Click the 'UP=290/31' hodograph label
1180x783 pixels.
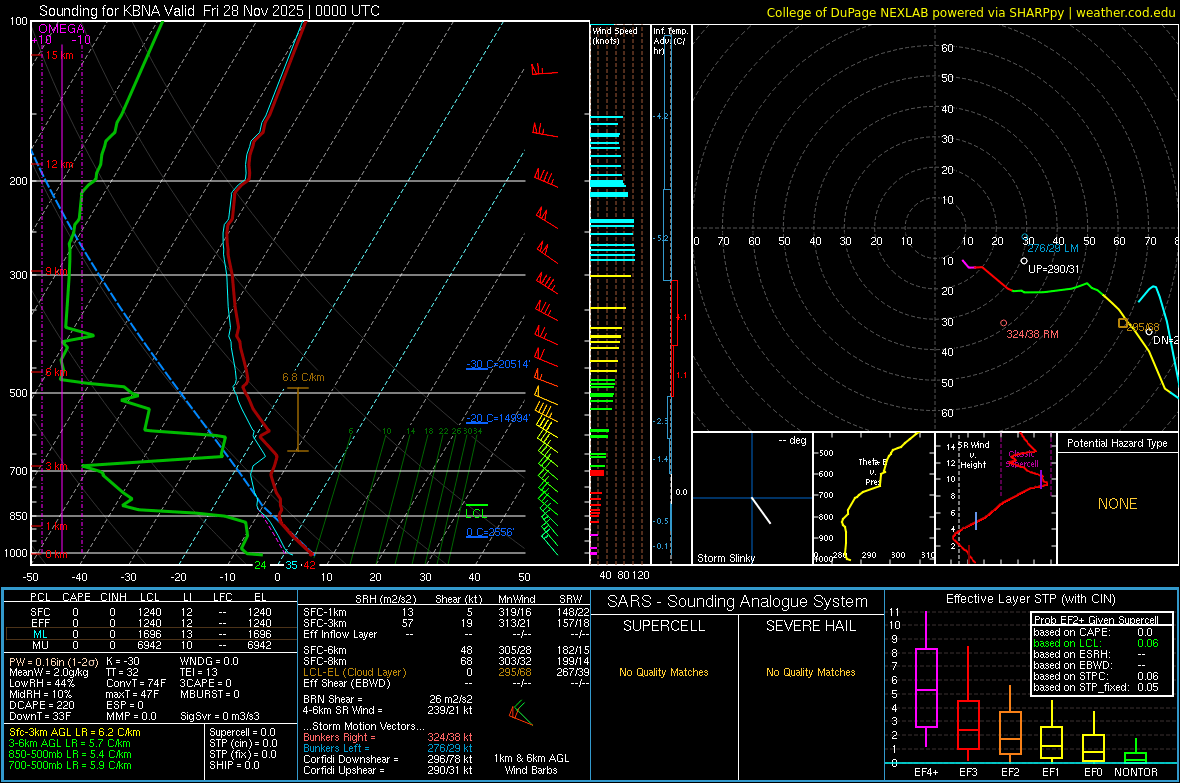[1054, 269]
